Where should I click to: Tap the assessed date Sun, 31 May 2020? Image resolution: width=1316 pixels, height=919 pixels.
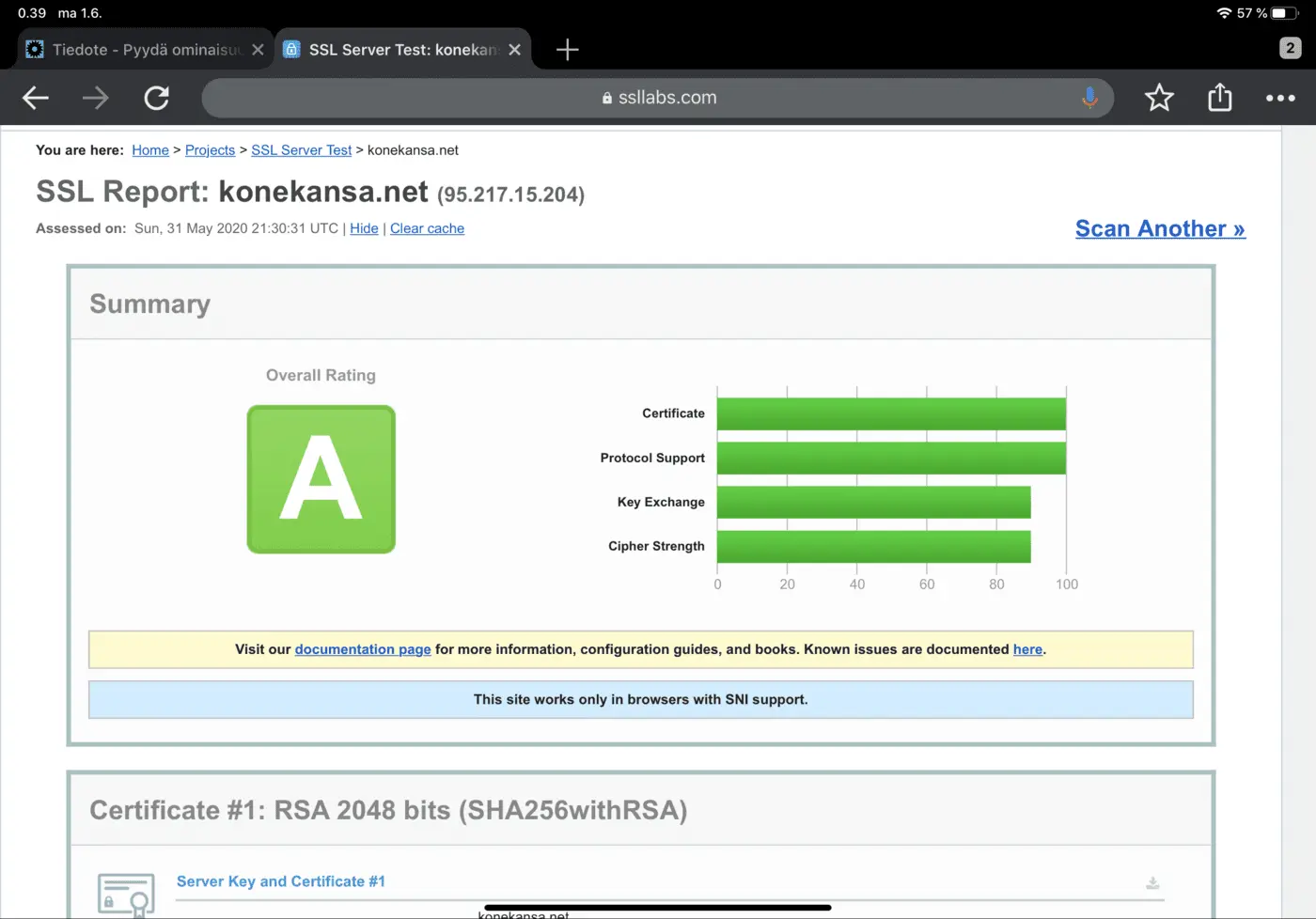coord(236,228)
